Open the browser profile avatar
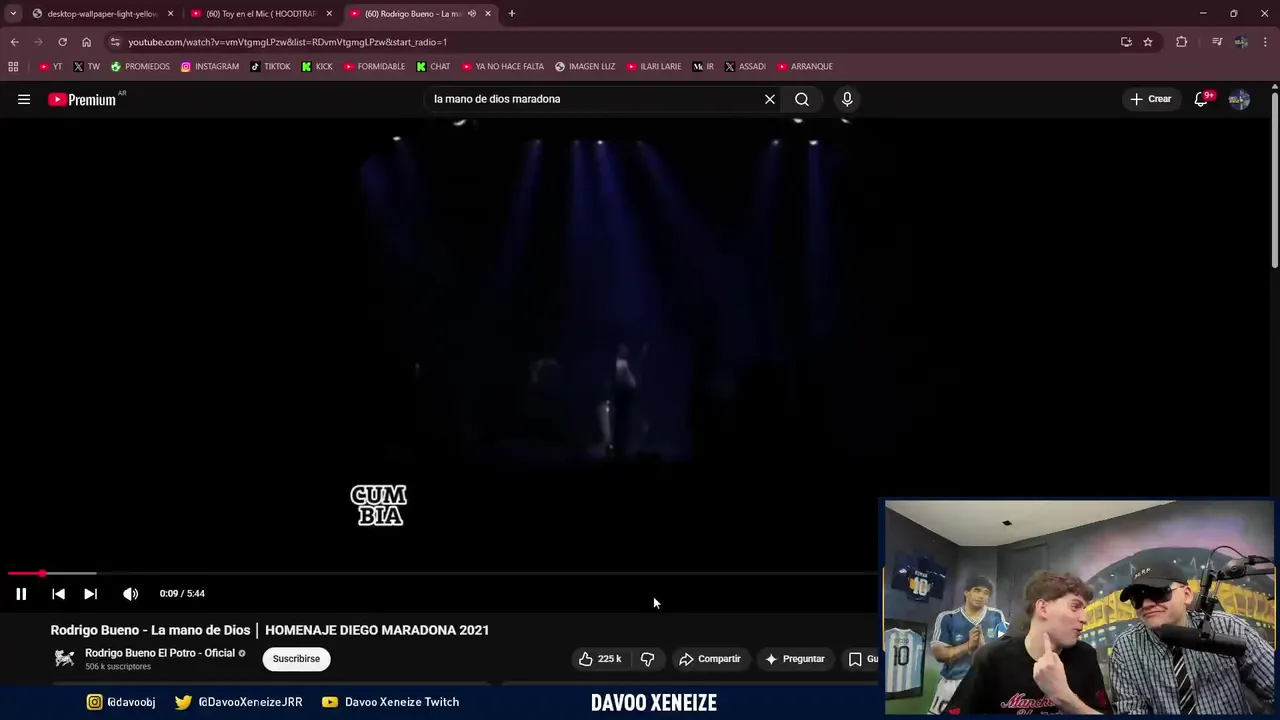The width and height of the screenshot is (1280, 720). [1241, 42]
